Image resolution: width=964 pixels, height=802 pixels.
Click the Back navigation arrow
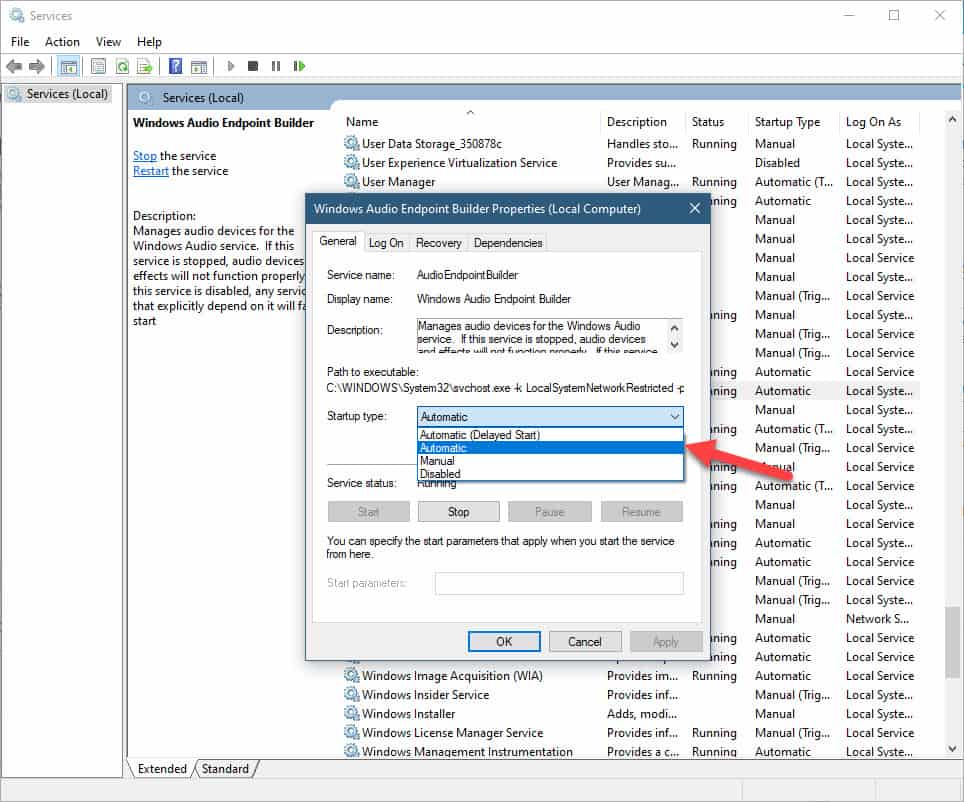14,66
